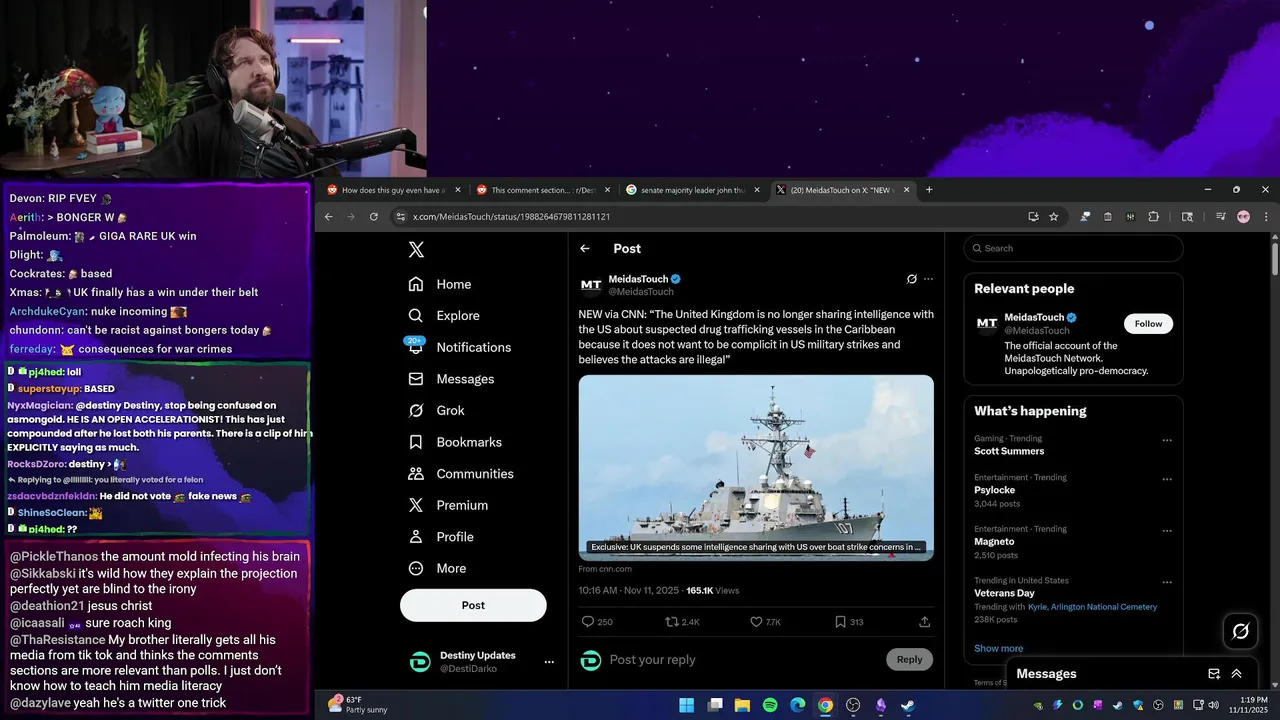Open Communities in X sidebar

(x=460, y=474)
